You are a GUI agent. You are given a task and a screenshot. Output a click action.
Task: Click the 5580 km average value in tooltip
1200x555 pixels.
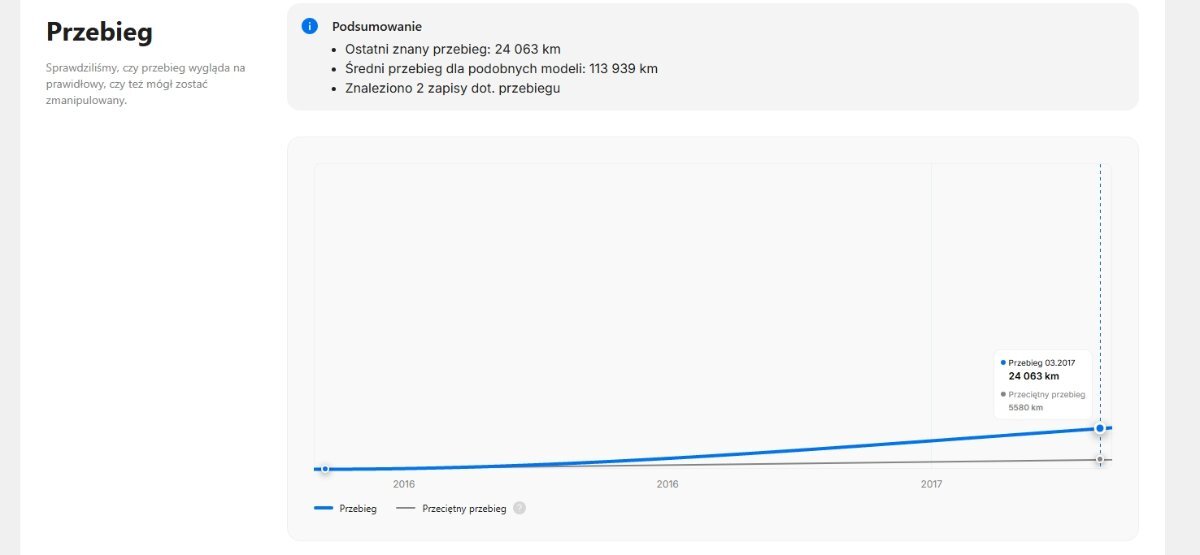click(x=1025, y=408)
